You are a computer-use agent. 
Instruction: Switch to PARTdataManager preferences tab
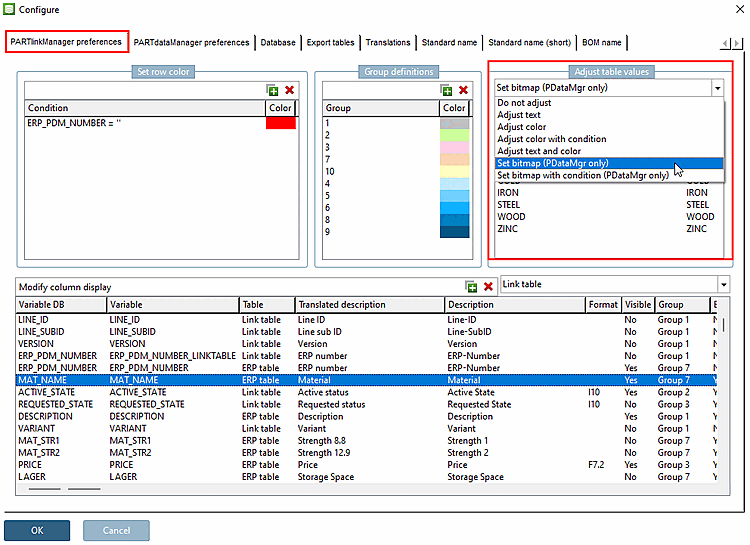point(192,43)
